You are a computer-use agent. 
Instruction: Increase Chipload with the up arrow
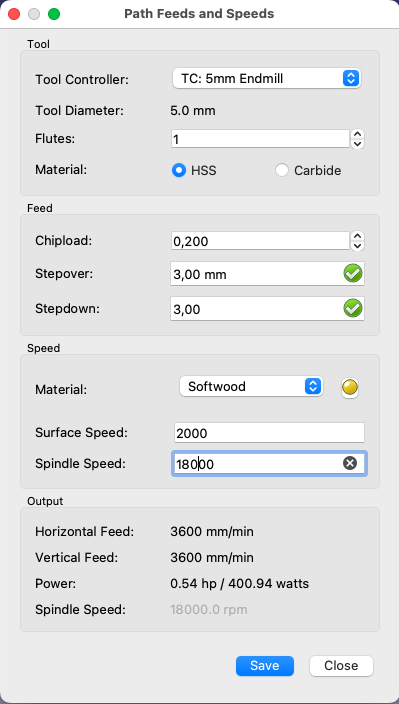(x=357, y=236)
